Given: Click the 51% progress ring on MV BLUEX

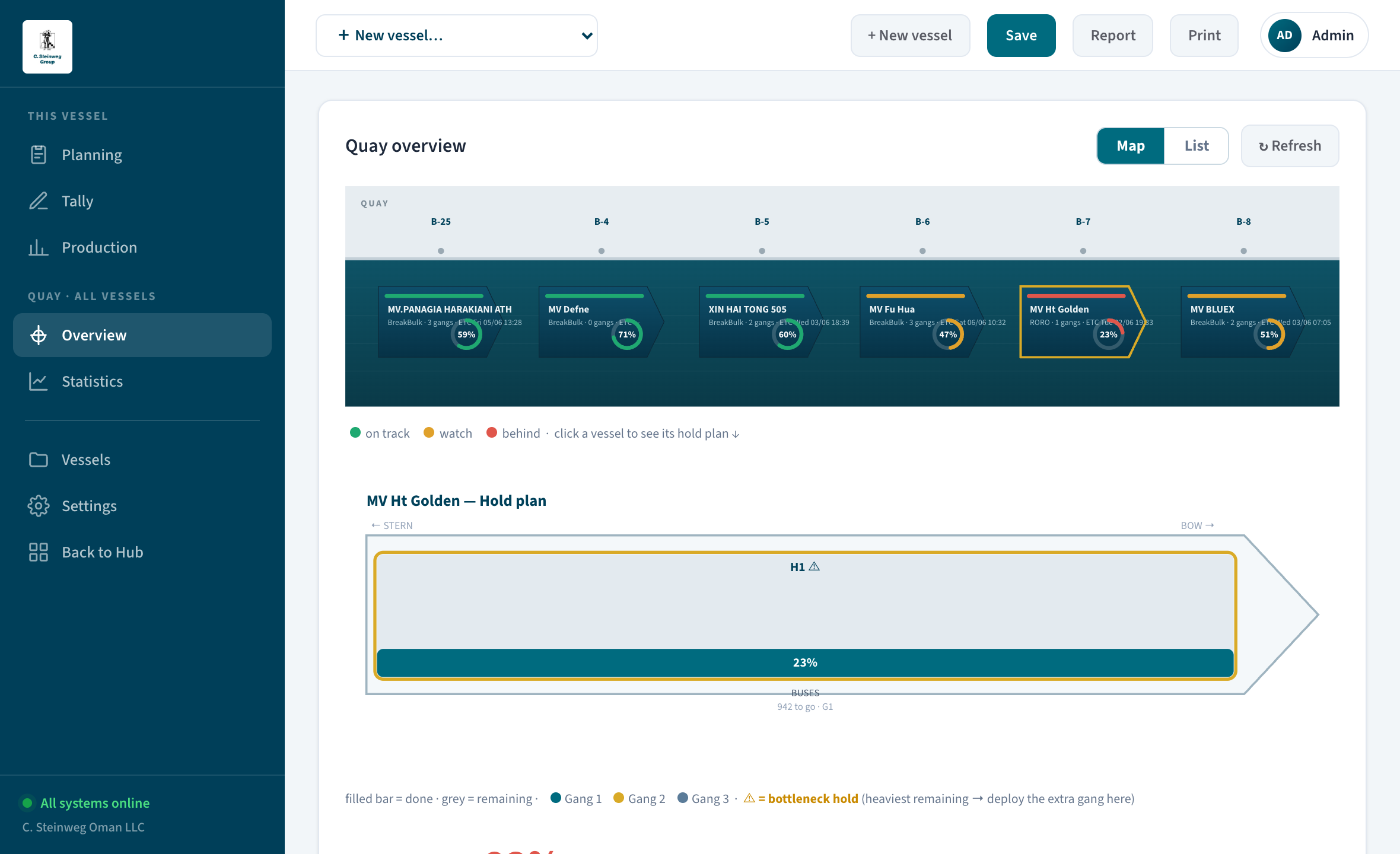Looking at the screenshot, I should [1269, 334].
